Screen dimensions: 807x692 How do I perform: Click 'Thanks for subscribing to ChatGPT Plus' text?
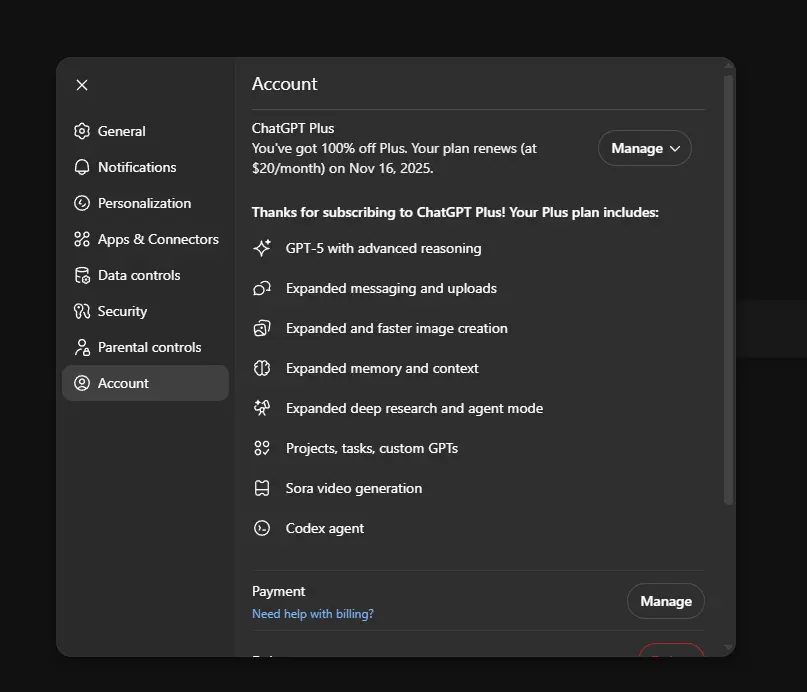click(x=378, y=212)
